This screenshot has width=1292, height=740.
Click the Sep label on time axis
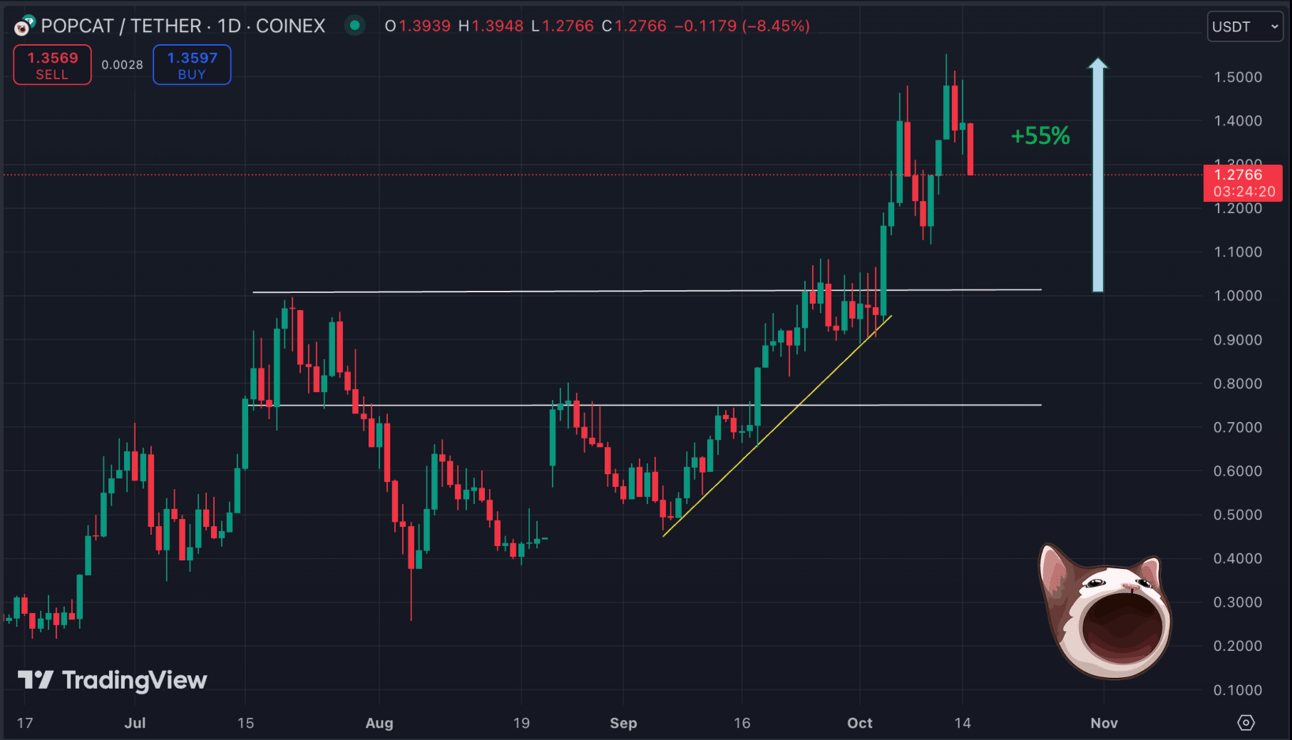coord(622,723)
